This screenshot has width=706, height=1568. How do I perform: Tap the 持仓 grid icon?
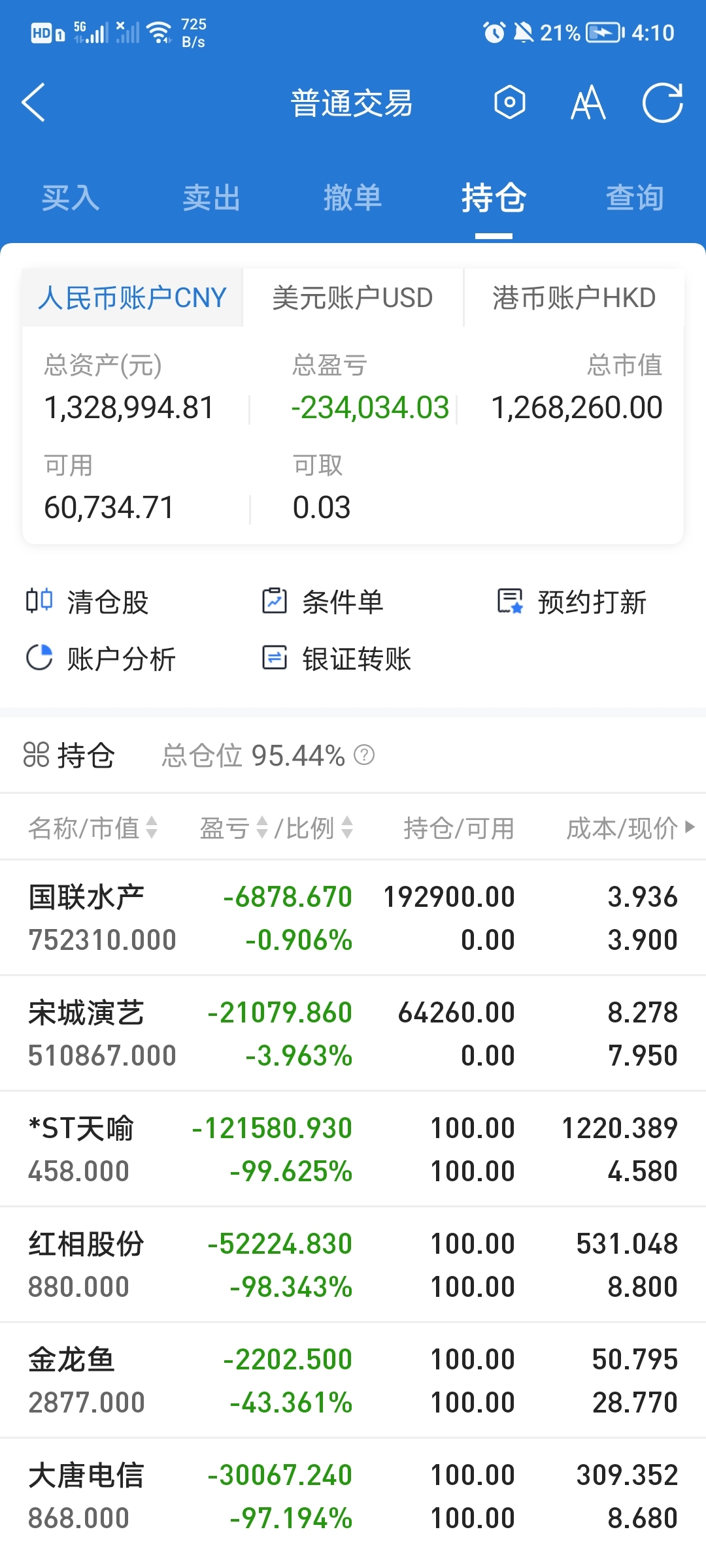[36, 755]
